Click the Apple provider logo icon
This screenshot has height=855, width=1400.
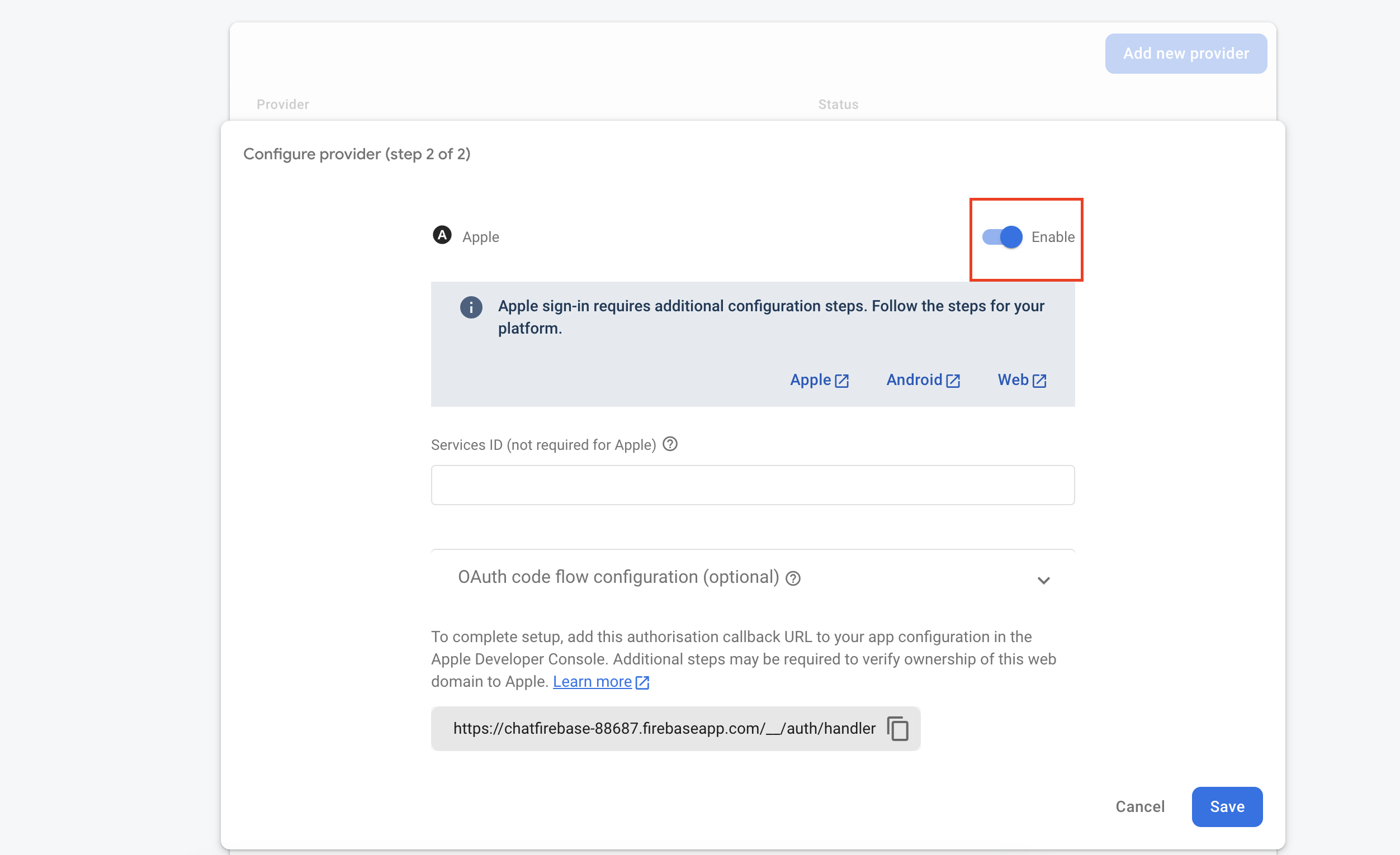pyautogui.click(x=442, y=235)
